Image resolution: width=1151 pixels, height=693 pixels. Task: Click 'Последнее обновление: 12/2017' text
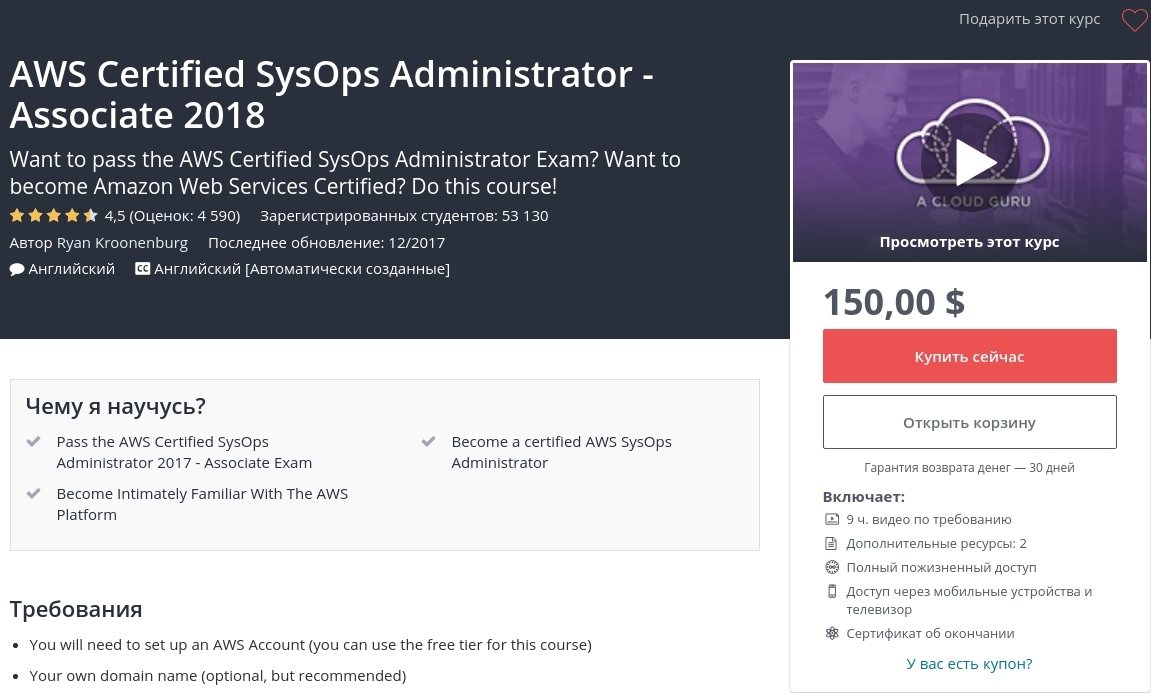pos(326,243)
